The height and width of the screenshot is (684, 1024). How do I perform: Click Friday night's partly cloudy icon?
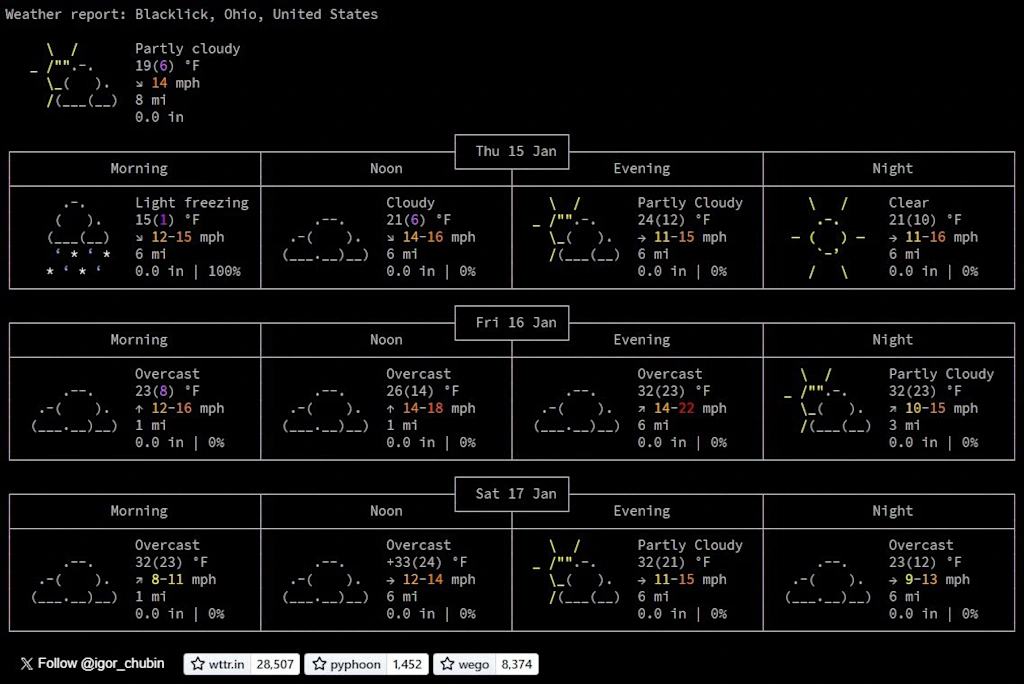[828, 400]
